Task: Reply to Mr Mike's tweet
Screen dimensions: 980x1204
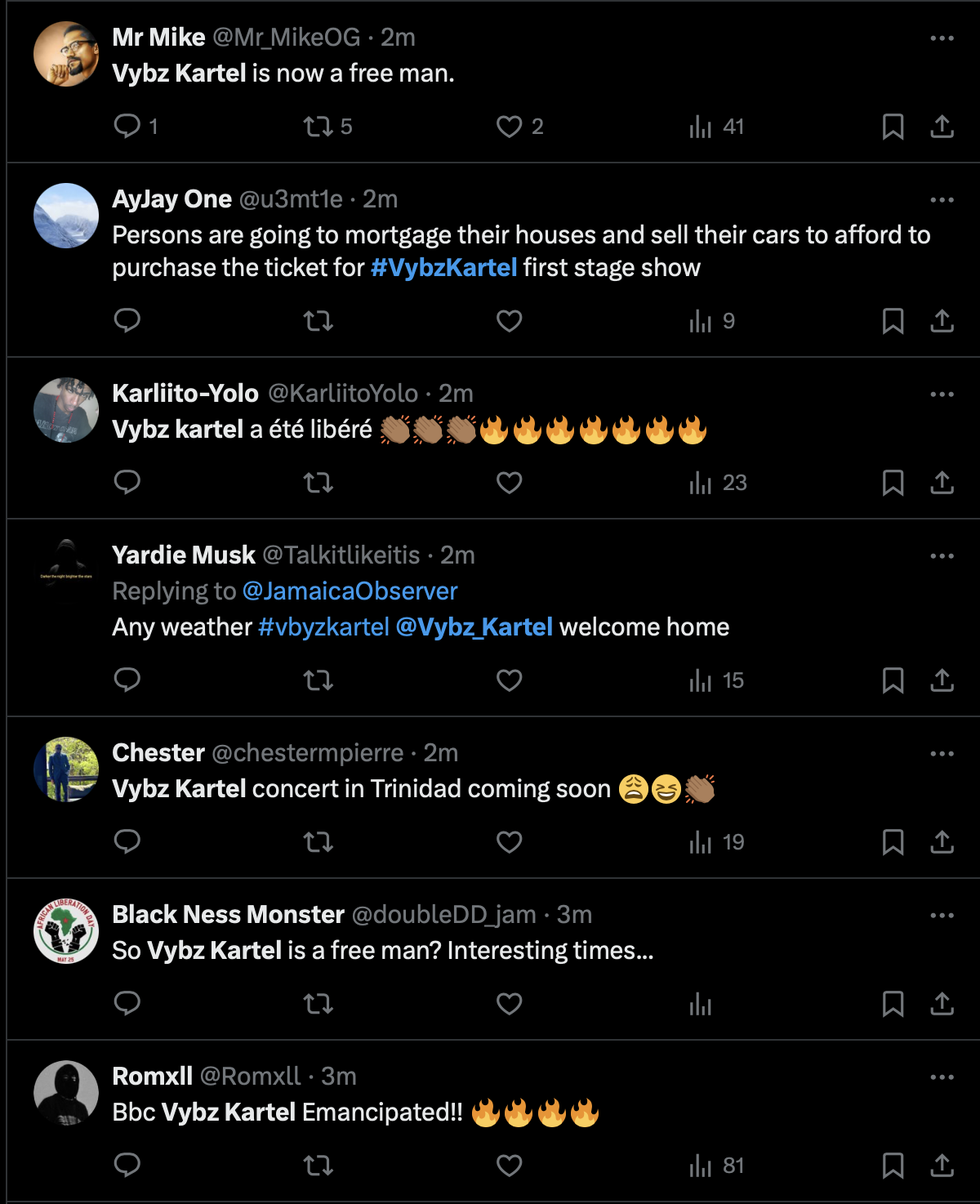Action: pyautogui.click(x=127, y=126)
